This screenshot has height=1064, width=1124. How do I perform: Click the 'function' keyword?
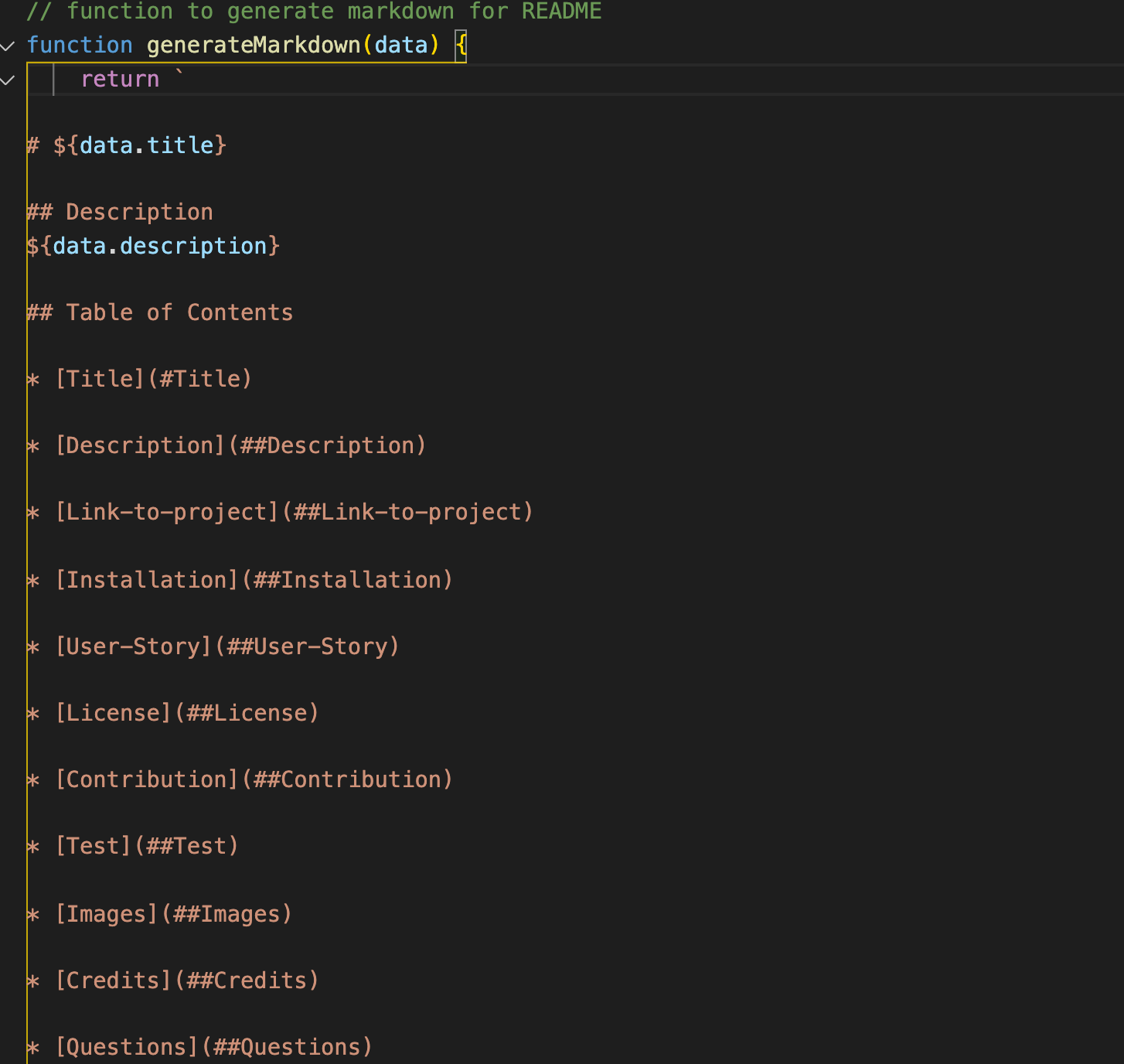(x=80, y=45)
